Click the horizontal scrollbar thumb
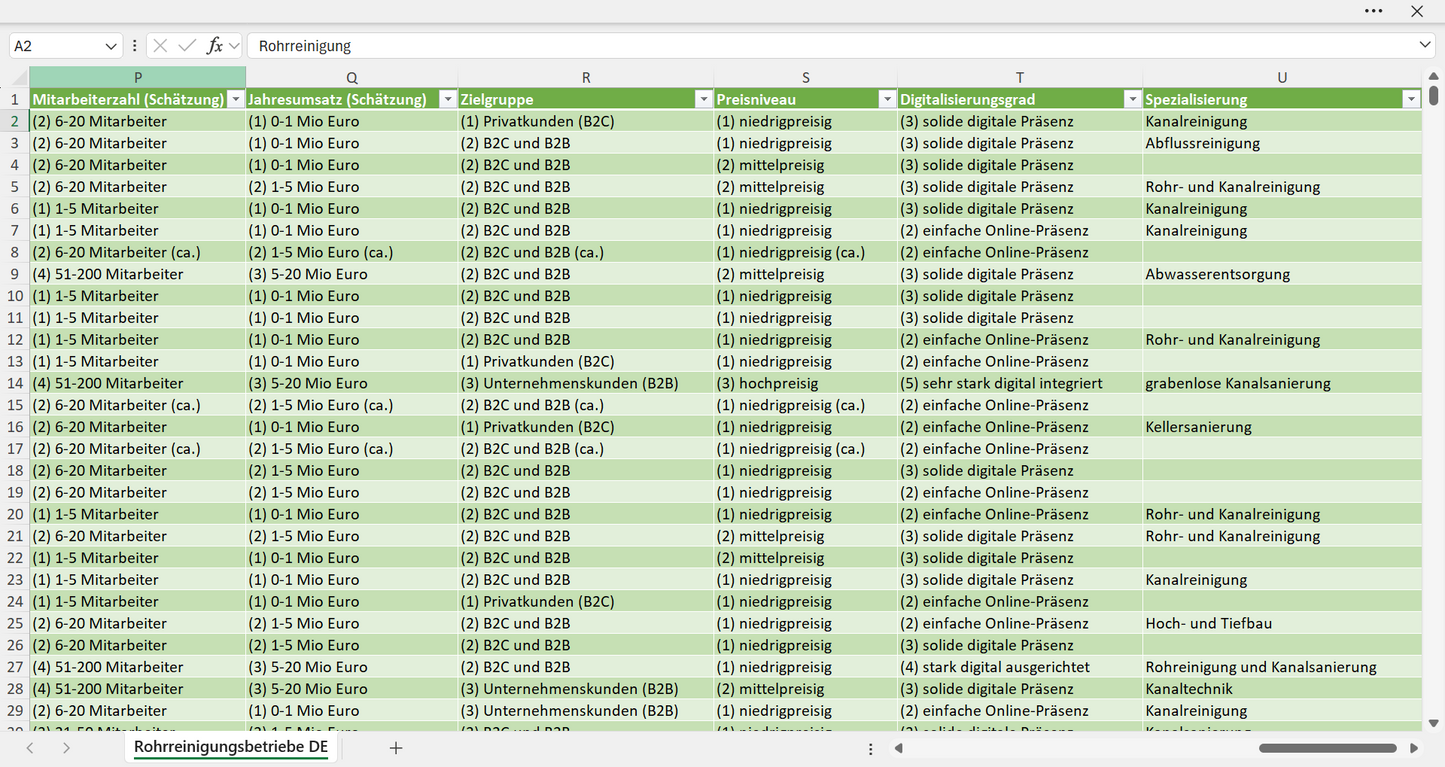The height and width of the screenshot is (767, 1445). pyautogui.click(x=1328, y=748)
